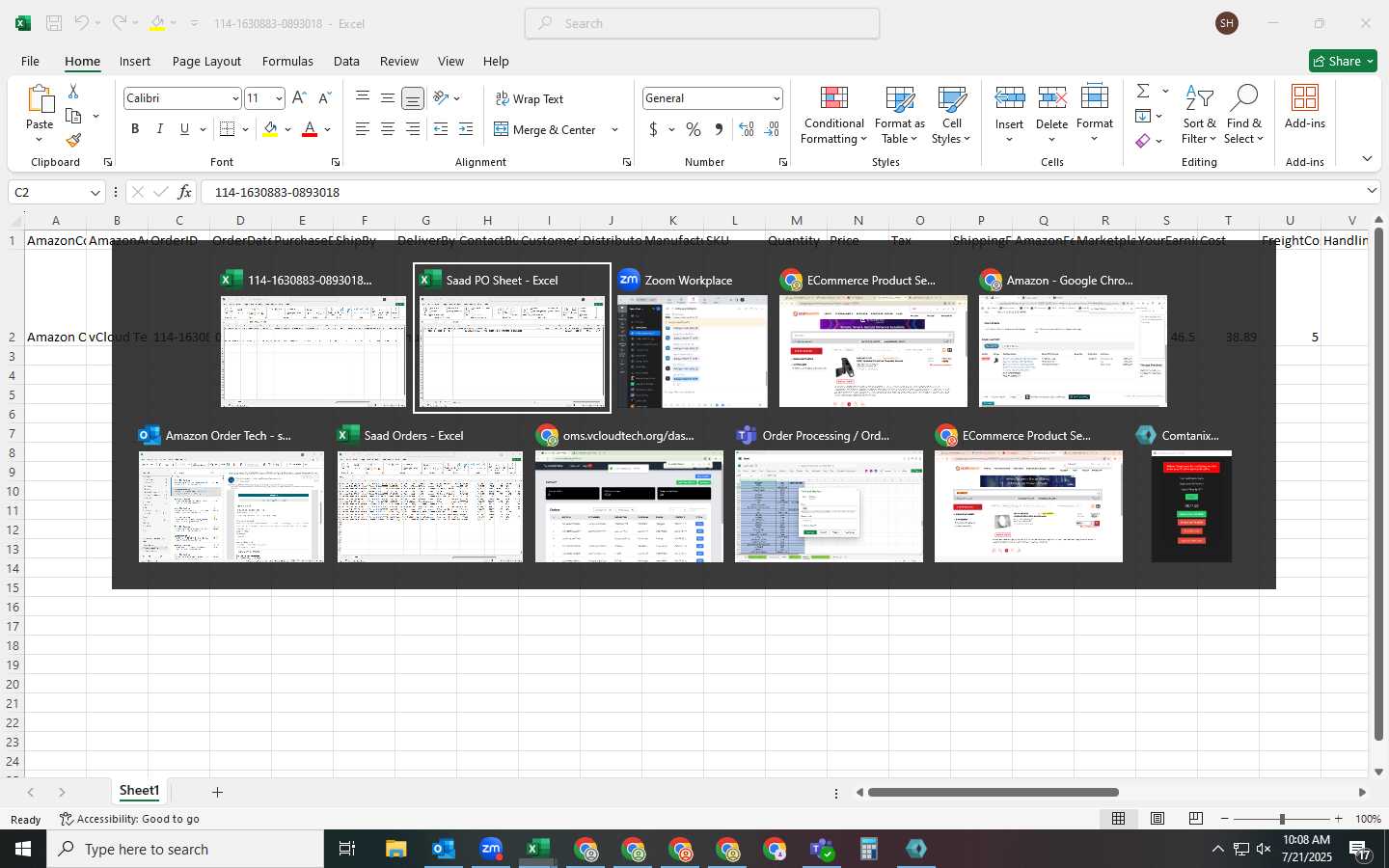Toggle Normal view in the status bar
The height and width of the screenshot is (868, 1389).
pos(1119,819)
